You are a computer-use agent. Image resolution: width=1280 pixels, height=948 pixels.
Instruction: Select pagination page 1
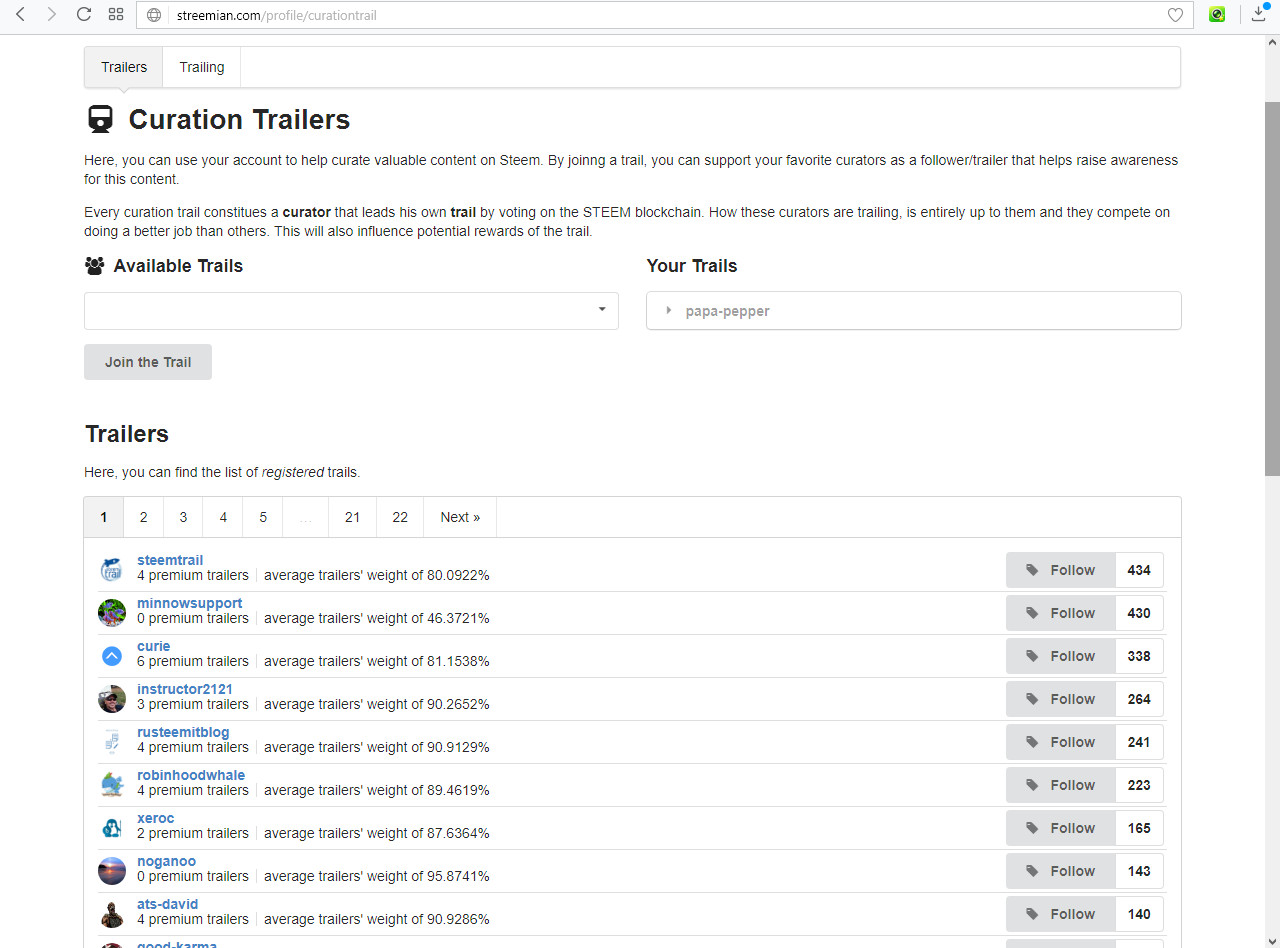(x=104, y=517)
